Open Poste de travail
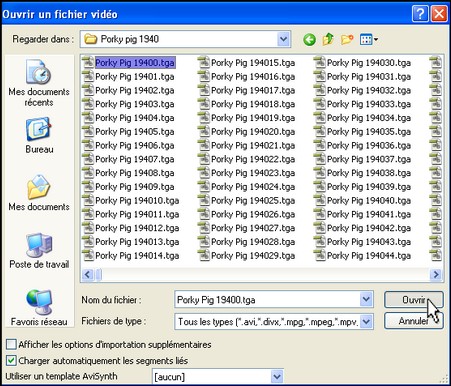The image size is (451, 386). 39,251
